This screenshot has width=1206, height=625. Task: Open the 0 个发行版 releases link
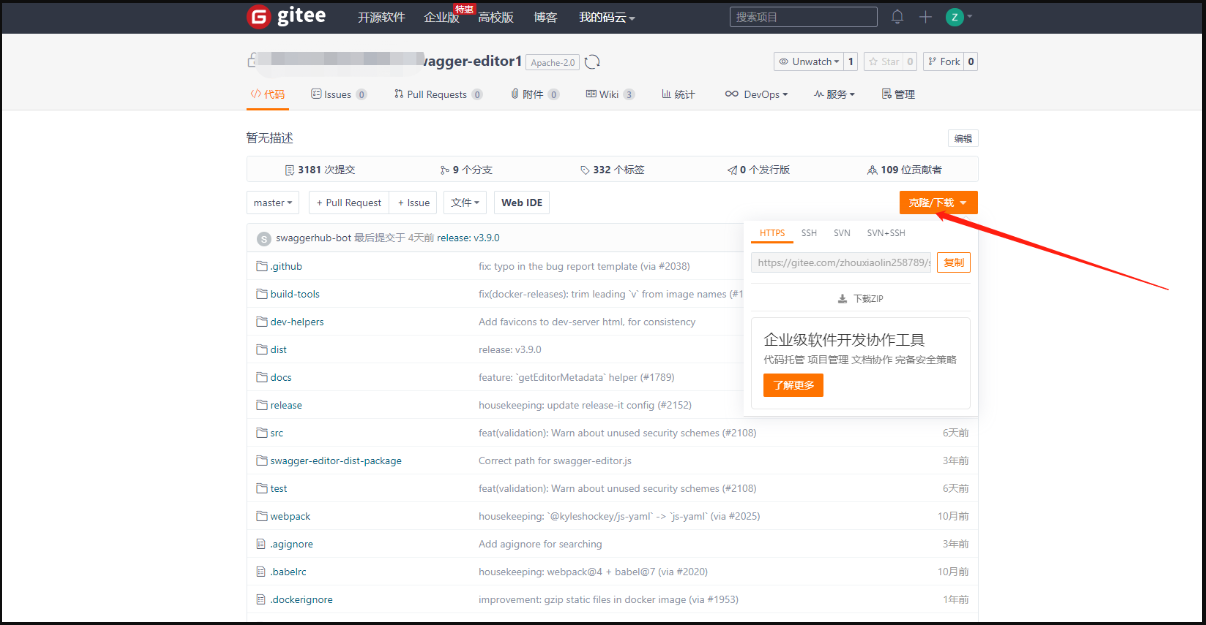759,170
